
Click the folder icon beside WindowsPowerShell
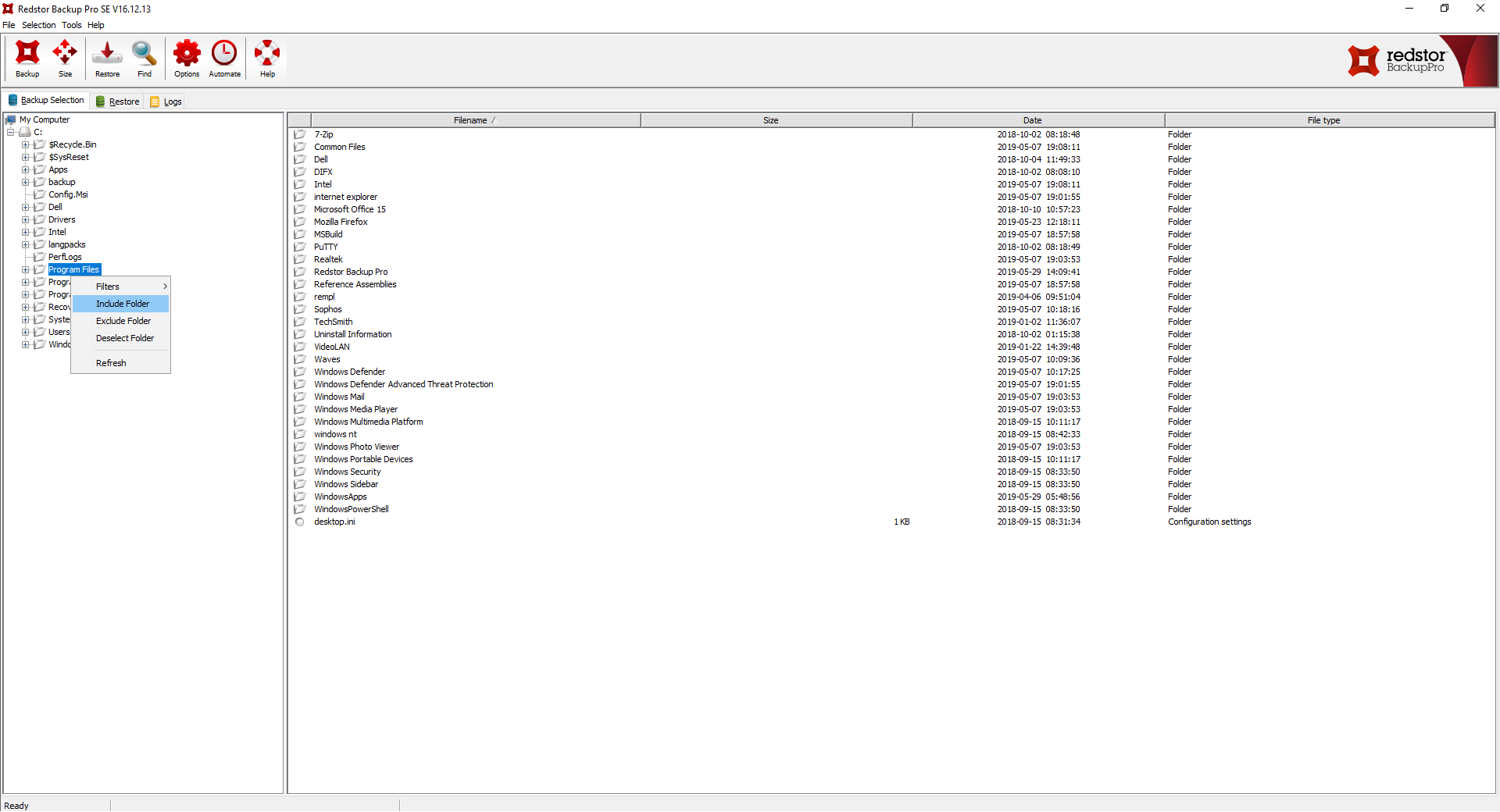299,509
